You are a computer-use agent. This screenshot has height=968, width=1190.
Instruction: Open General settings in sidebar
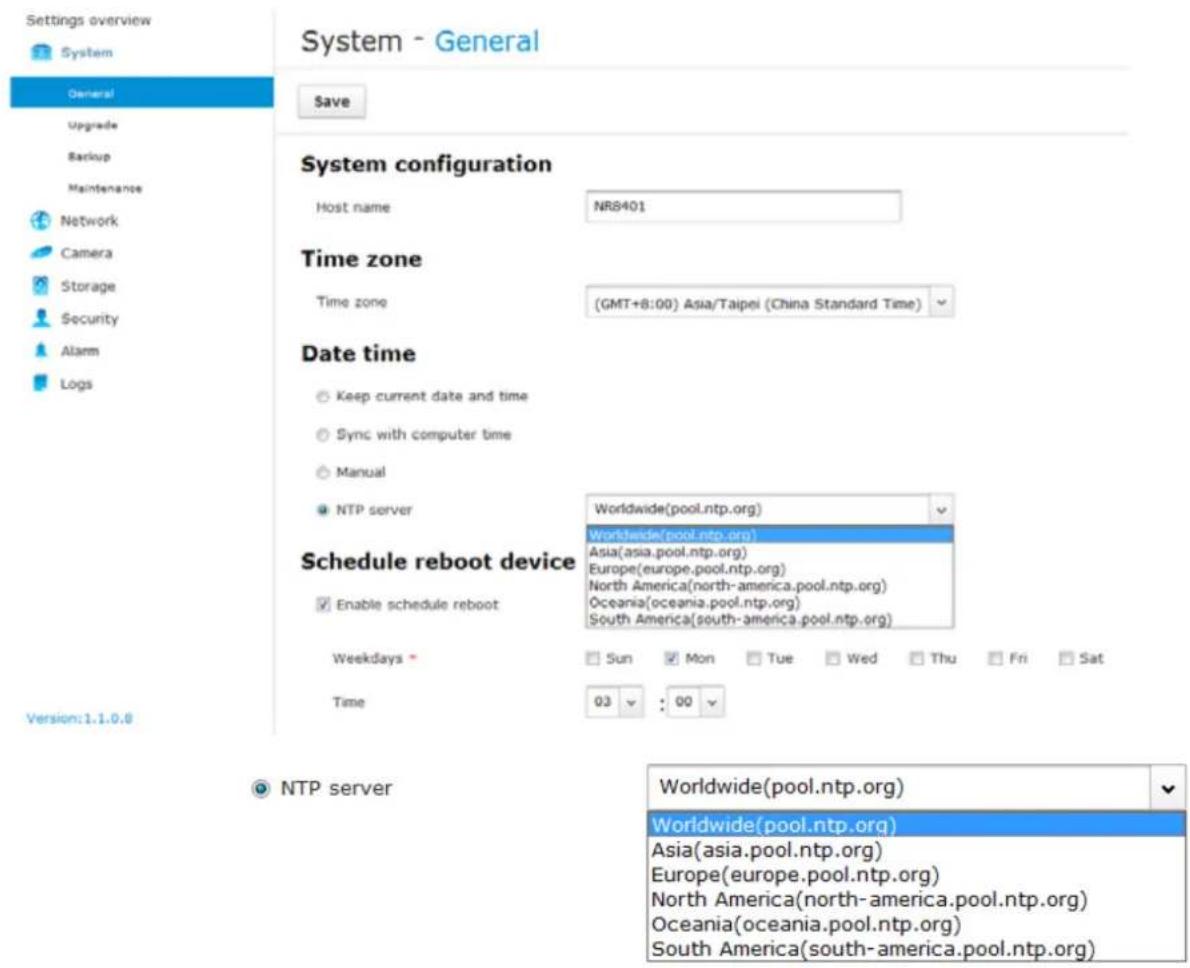(142, 93)
